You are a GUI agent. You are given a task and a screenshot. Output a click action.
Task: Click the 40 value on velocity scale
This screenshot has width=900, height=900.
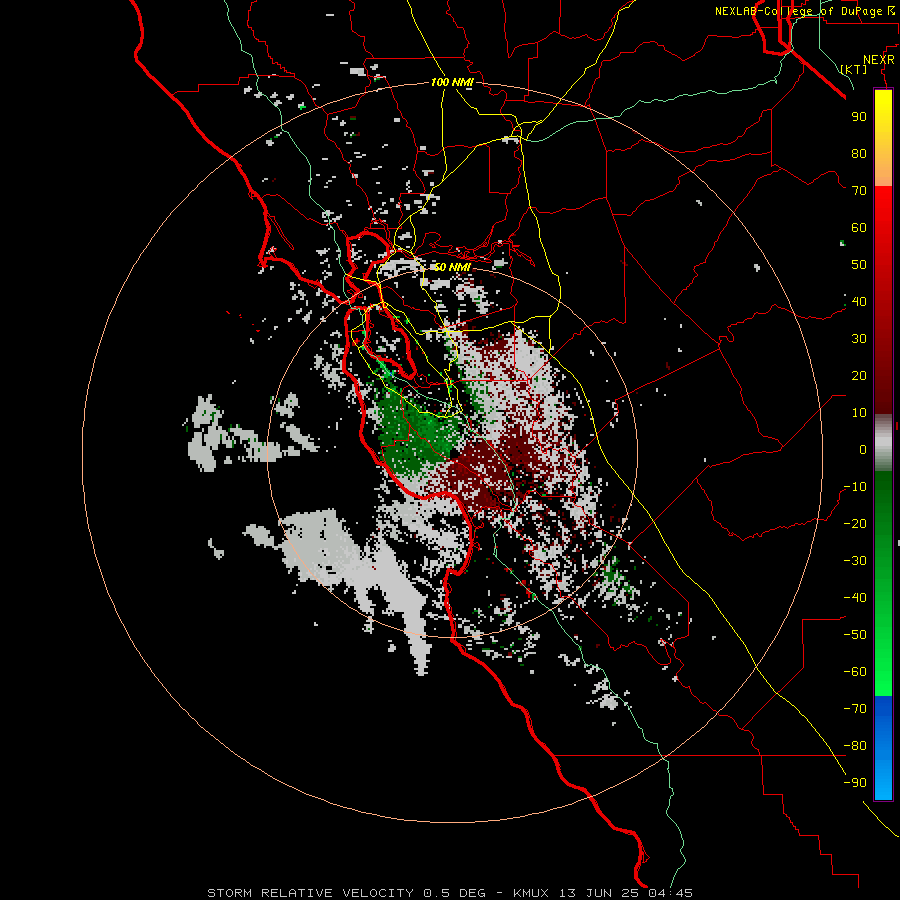point(859,301)
